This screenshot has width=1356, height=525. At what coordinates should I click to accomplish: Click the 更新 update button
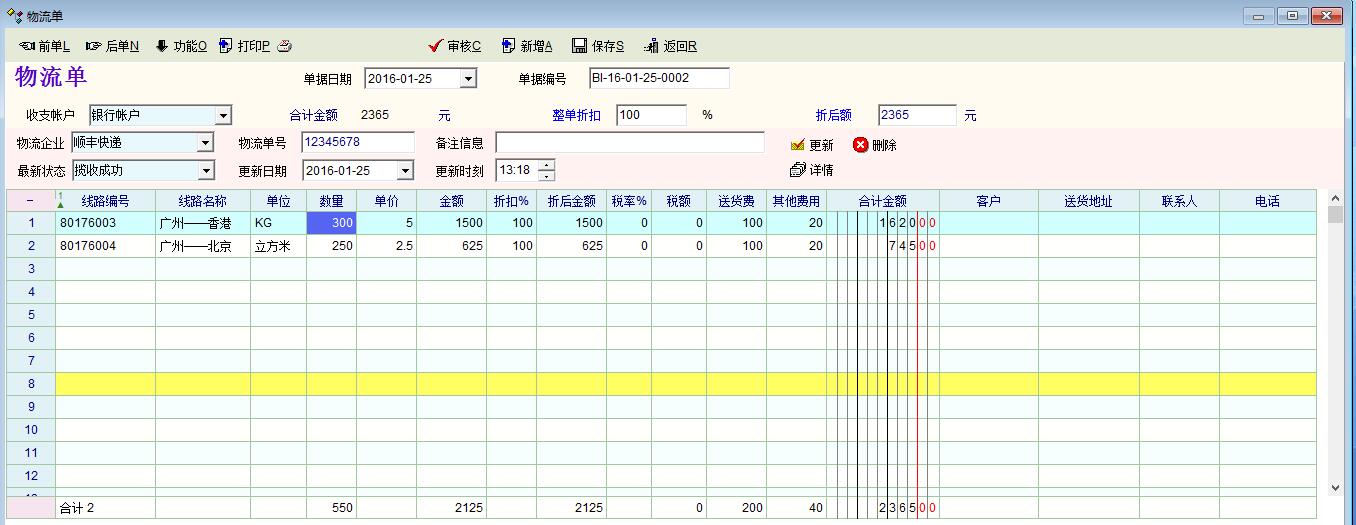(x=811, y=145)
